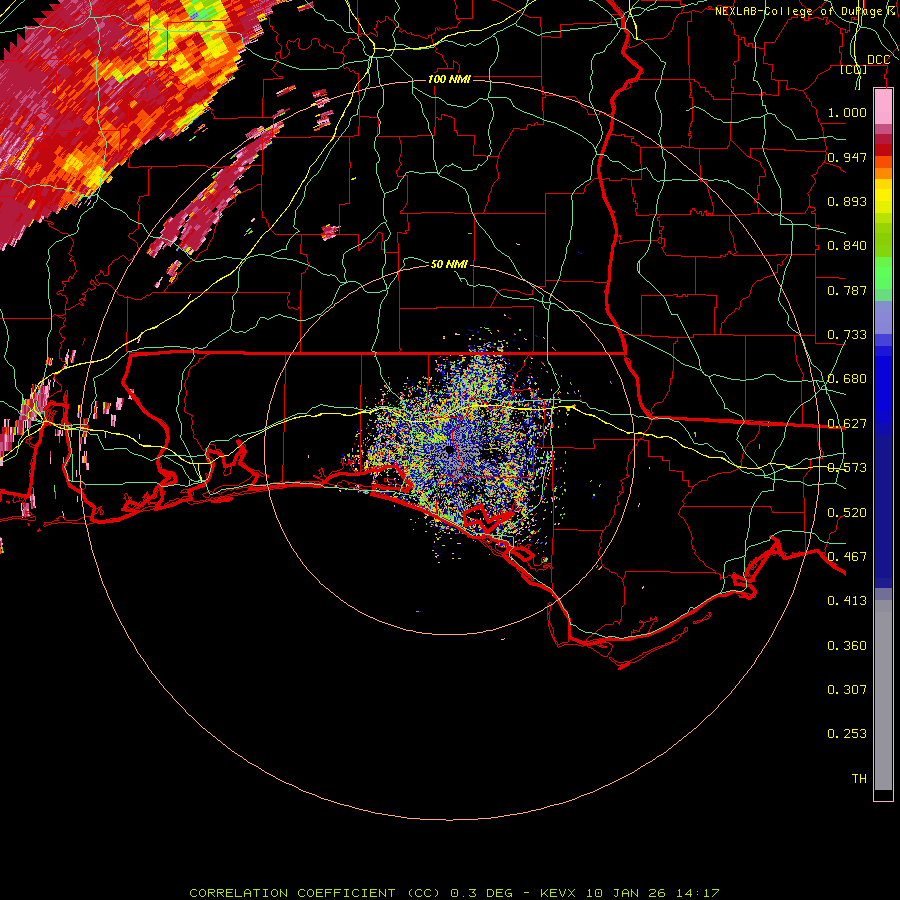This screenshot has height=900, width=900.
Task: Click the 0.413 scale value
Action: pos(847,601)
